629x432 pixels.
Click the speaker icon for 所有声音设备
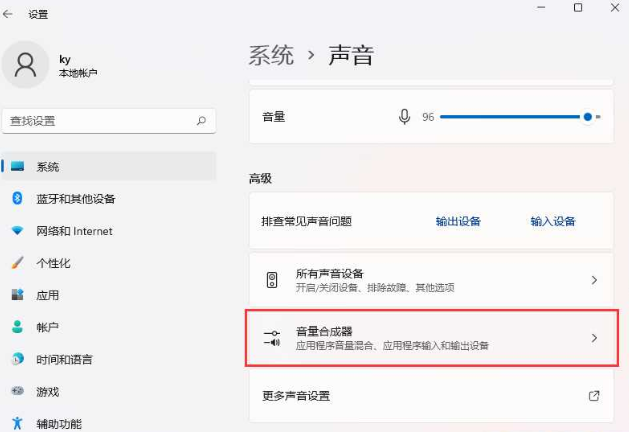click(272, 280)
